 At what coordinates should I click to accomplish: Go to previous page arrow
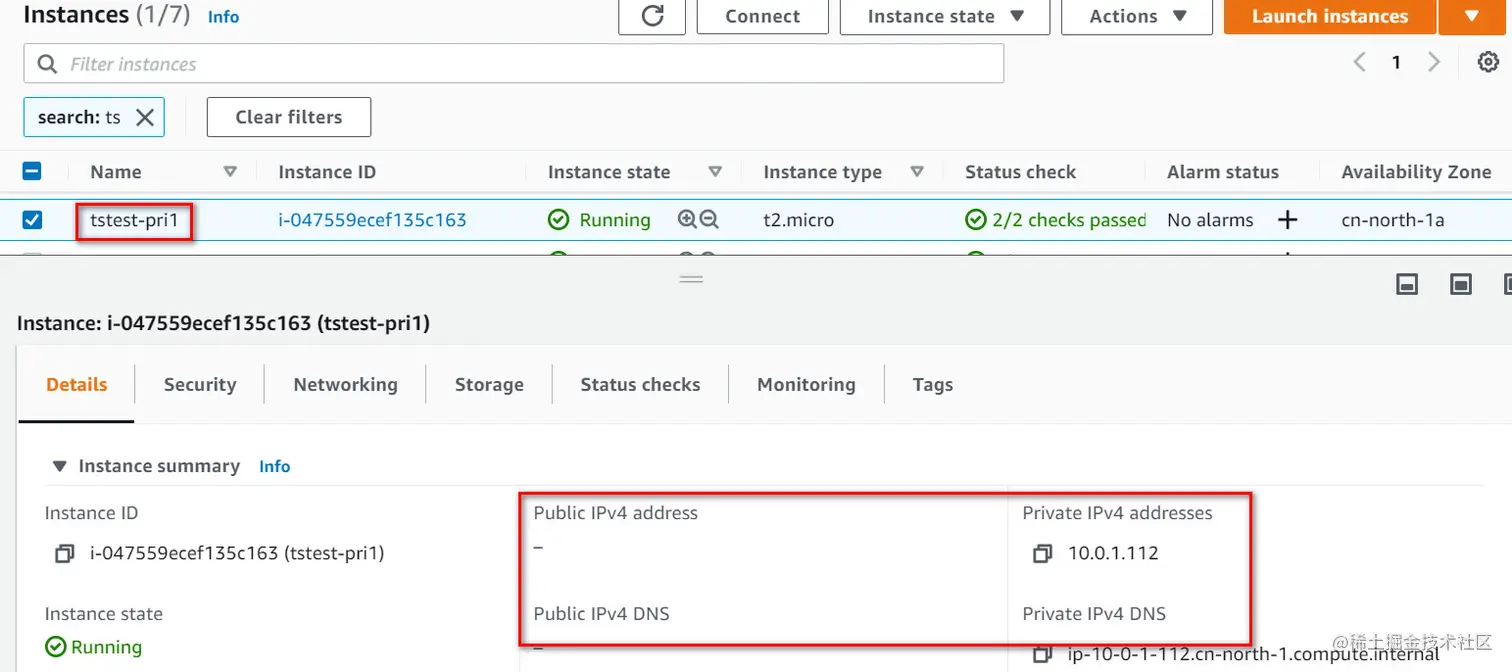point(1359,62)
